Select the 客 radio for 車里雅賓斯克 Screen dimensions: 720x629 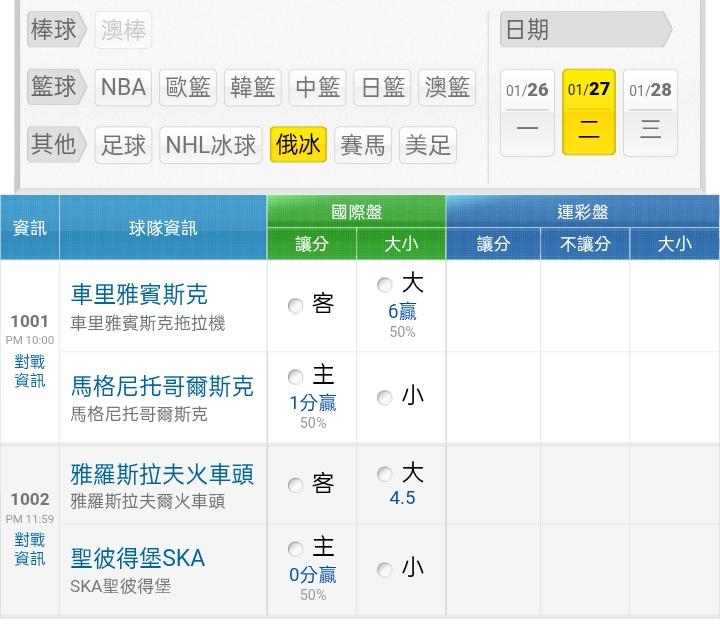[295, 306]
